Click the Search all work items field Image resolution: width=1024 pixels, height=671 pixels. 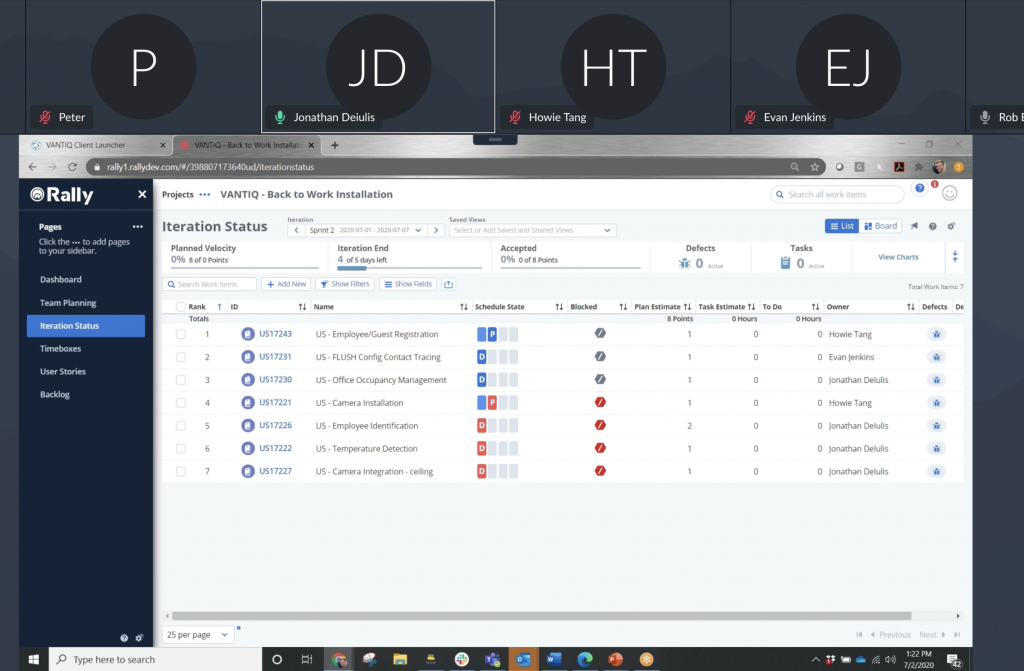(x=837, y=194)
